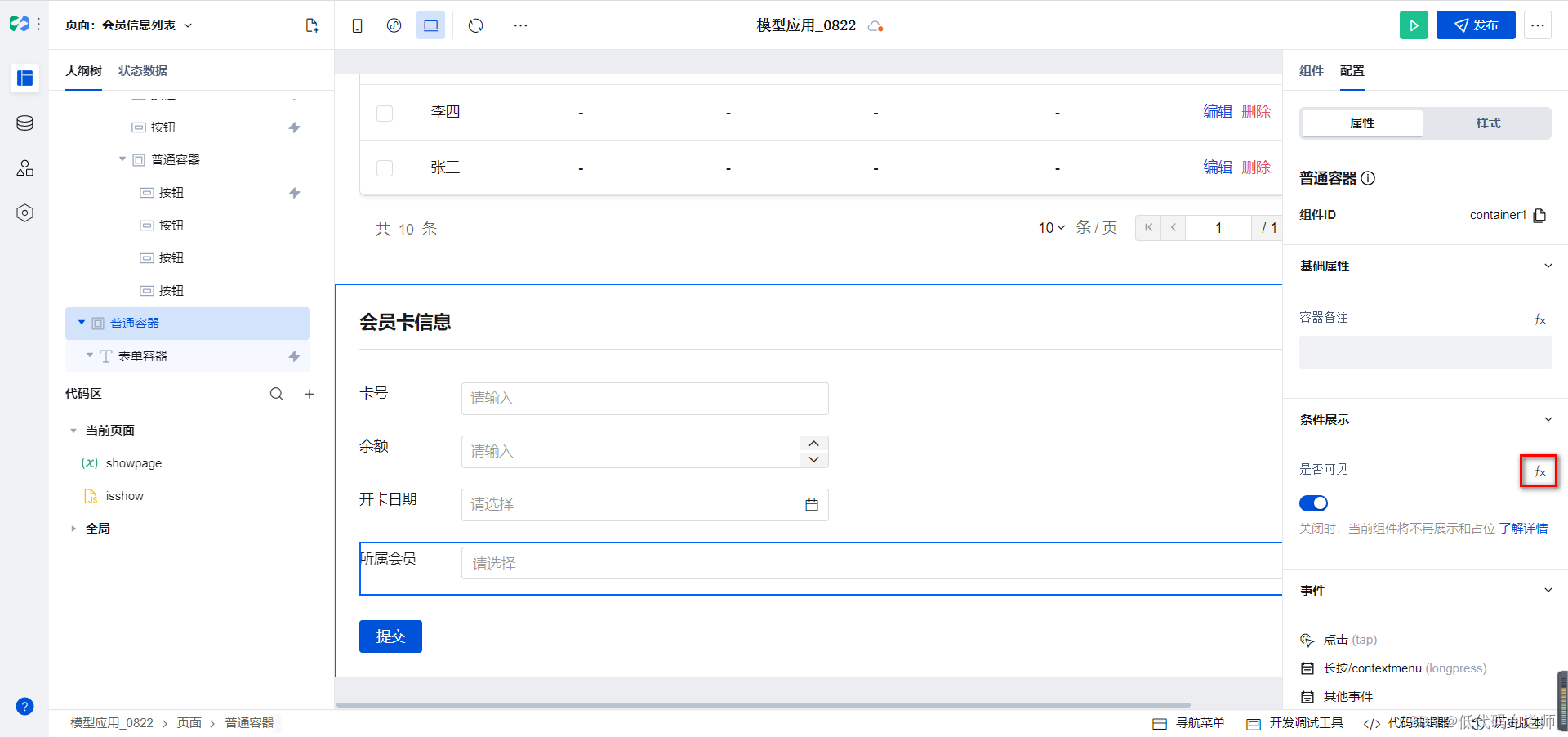Open the toolbar more options ellipsis
This screenshot has height=737, width=1568.
(x=520, y=25)
